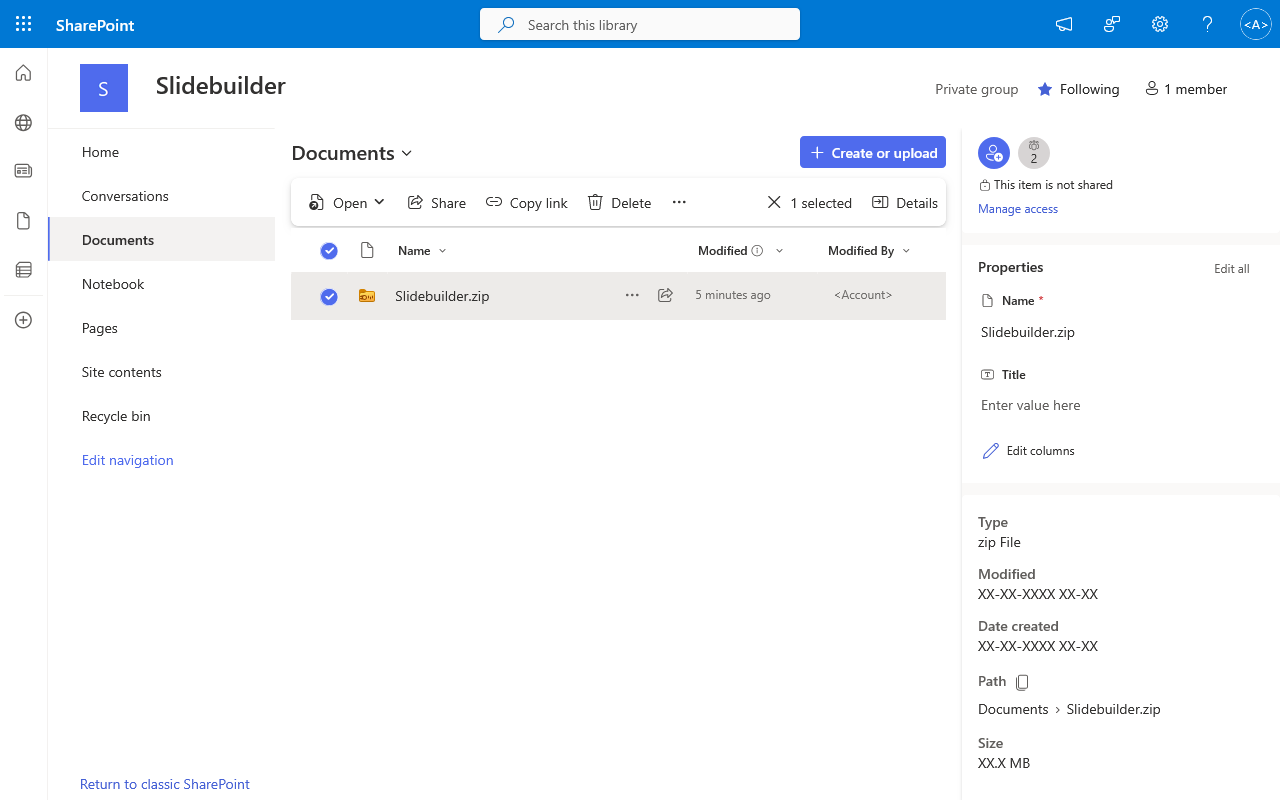The height and width of the screenshot is (800, 1280).
Task: Uncheck the Slidebuilder.zip row checkbox
Action: pos(329,296)
